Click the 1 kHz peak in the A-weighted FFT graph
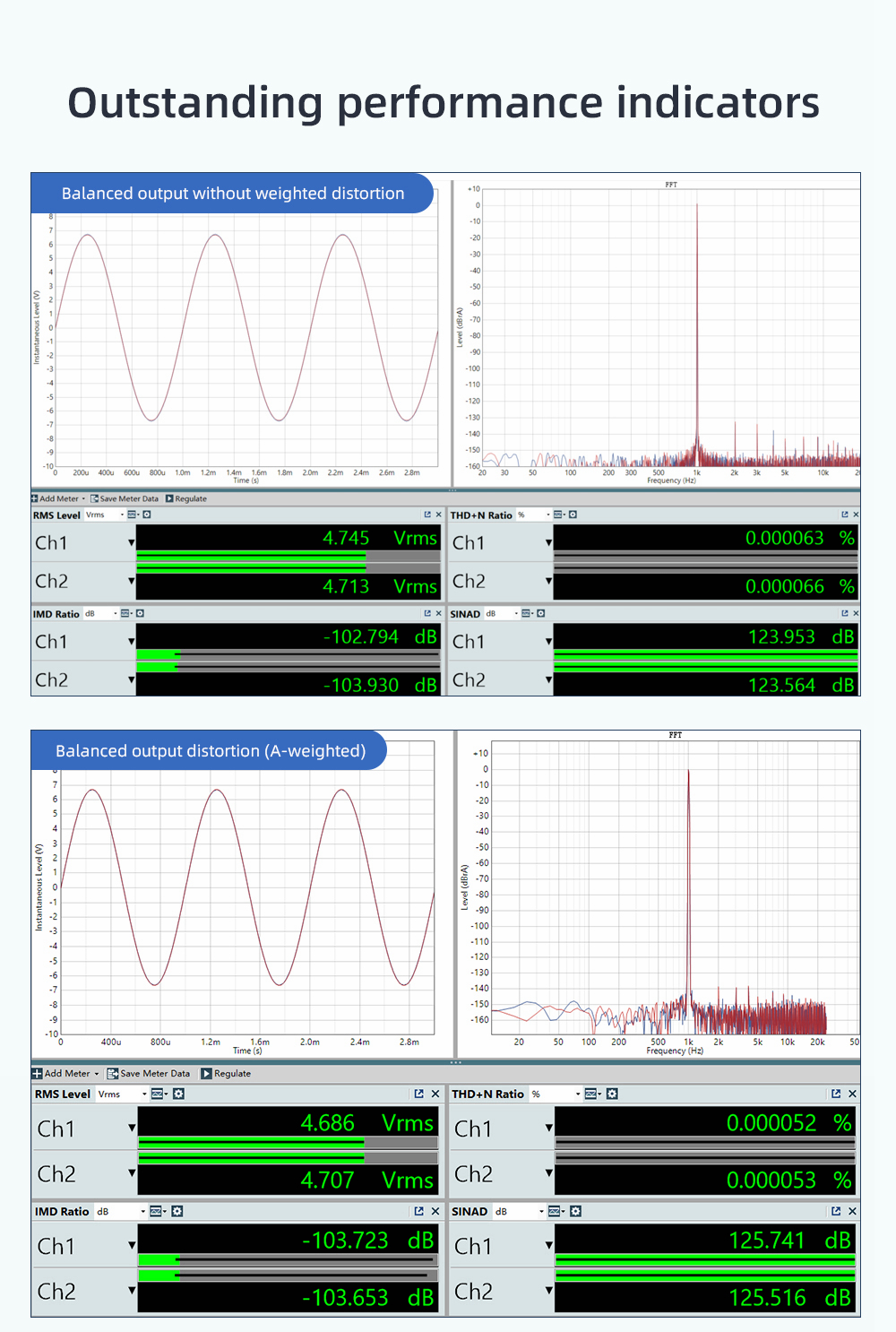Image resolution: width=896 pixels, height=1332 pixels. [688, 773]
